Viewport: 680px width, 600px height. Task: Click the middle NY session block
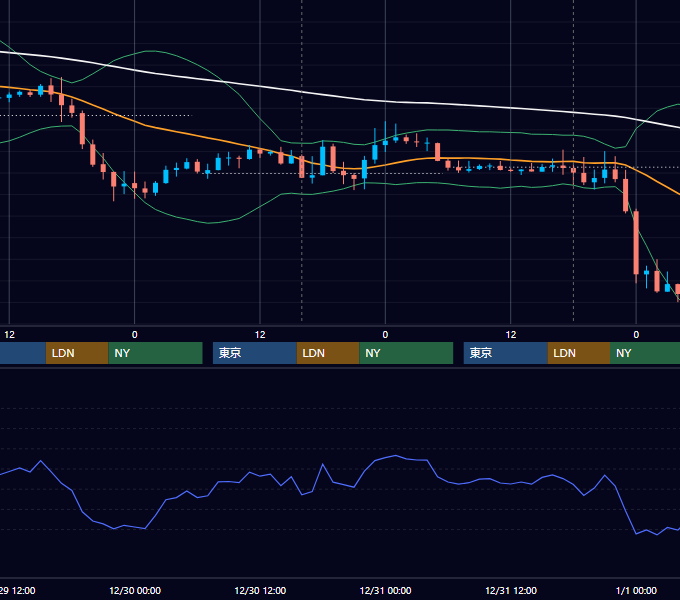406,353
